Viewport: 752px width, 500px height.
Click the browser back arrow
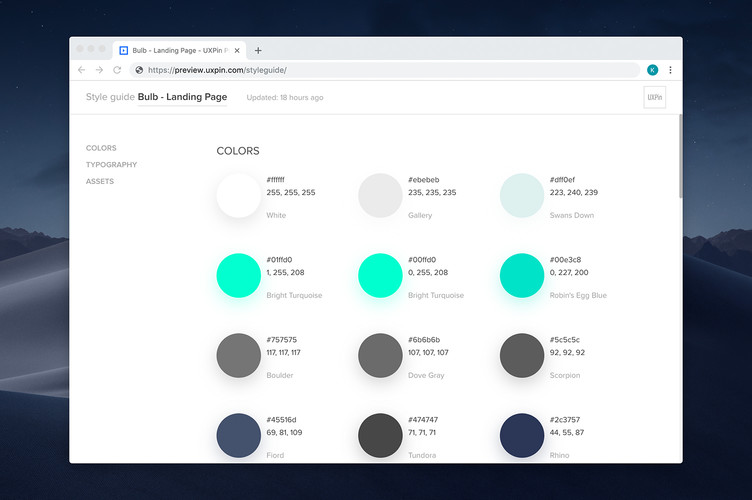click(x=82, y=70)
